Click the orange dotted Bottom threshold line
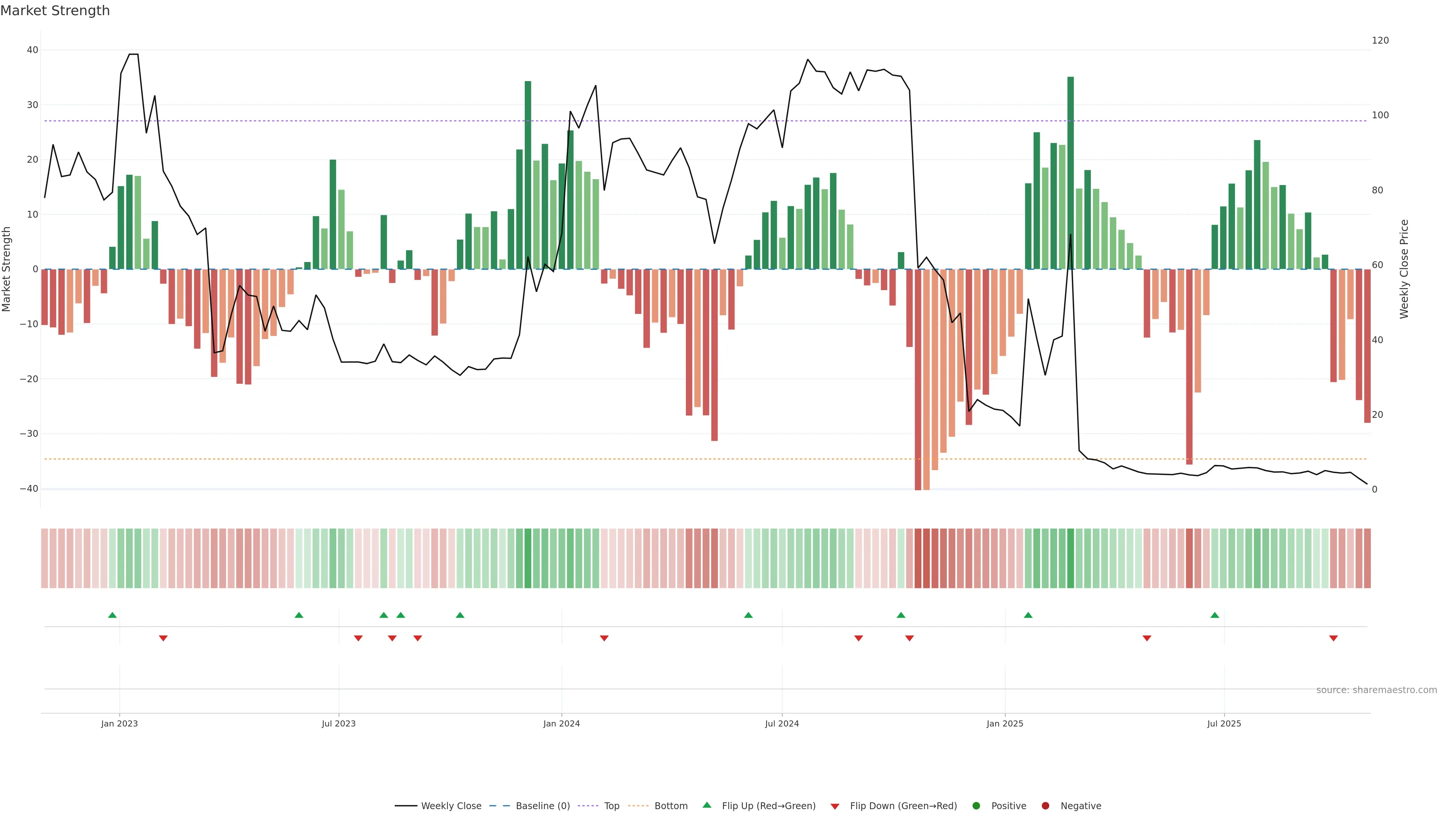 (x=678, y=459)
